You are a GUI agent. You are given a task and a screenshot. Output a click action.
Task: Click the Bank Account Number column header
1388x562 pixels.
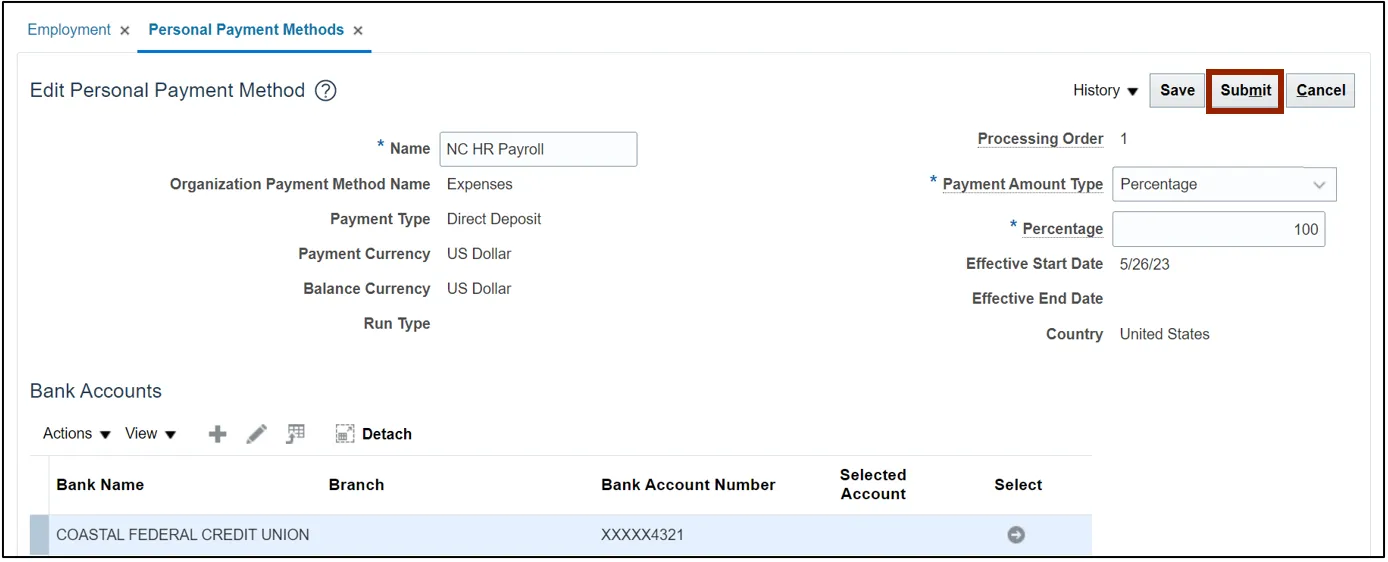tap(688, 485)
